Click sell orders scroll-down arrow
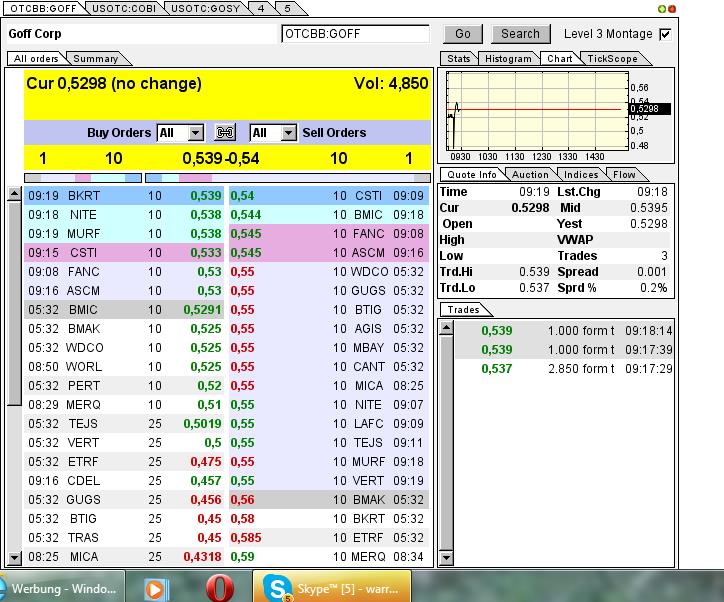Viewport: 724px width, 602px height. (x=433, y=558)
